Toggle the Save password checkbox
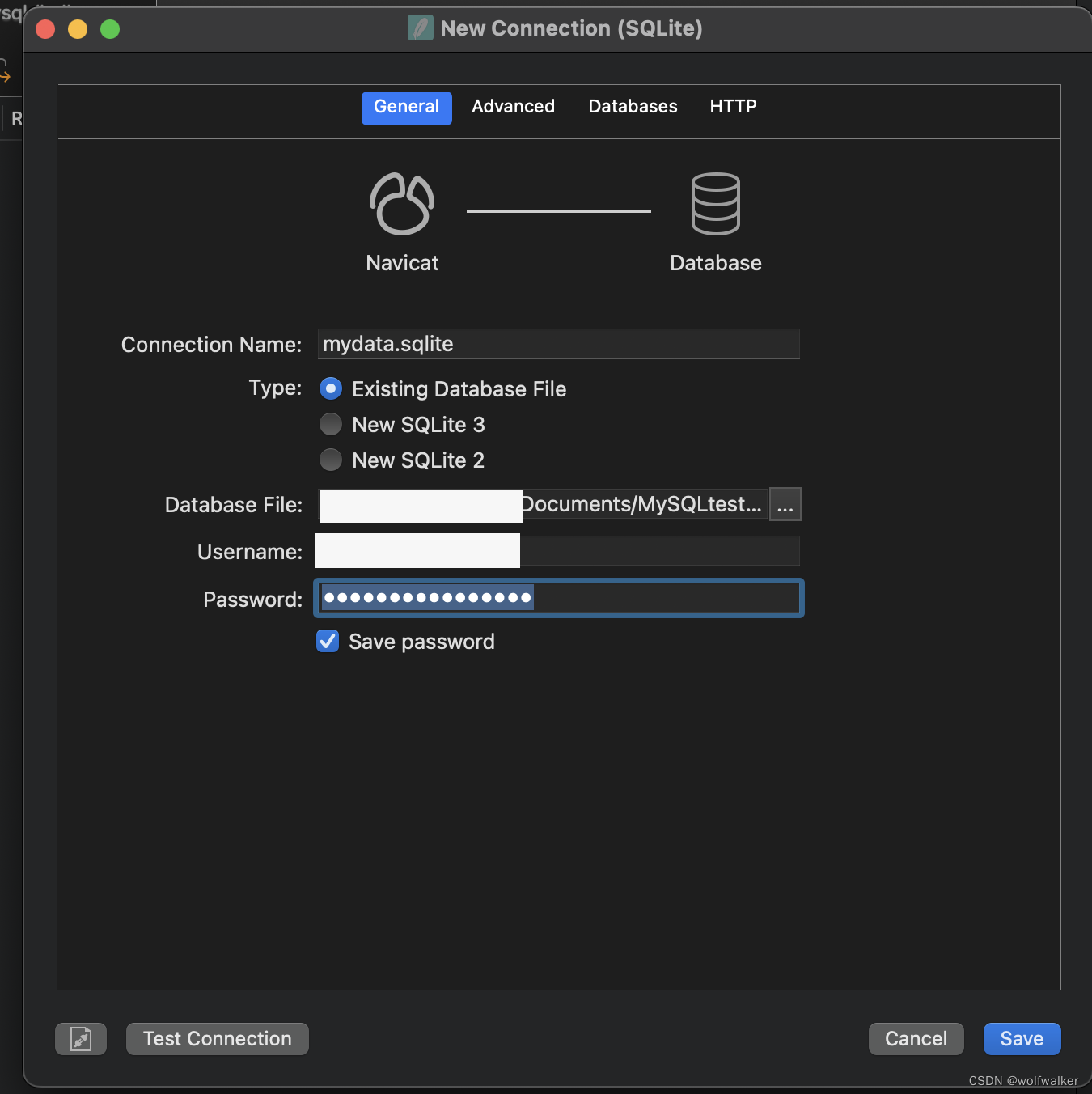Screen dimensions: 1092x1094 pyautogui.click(x=328, y=641)
